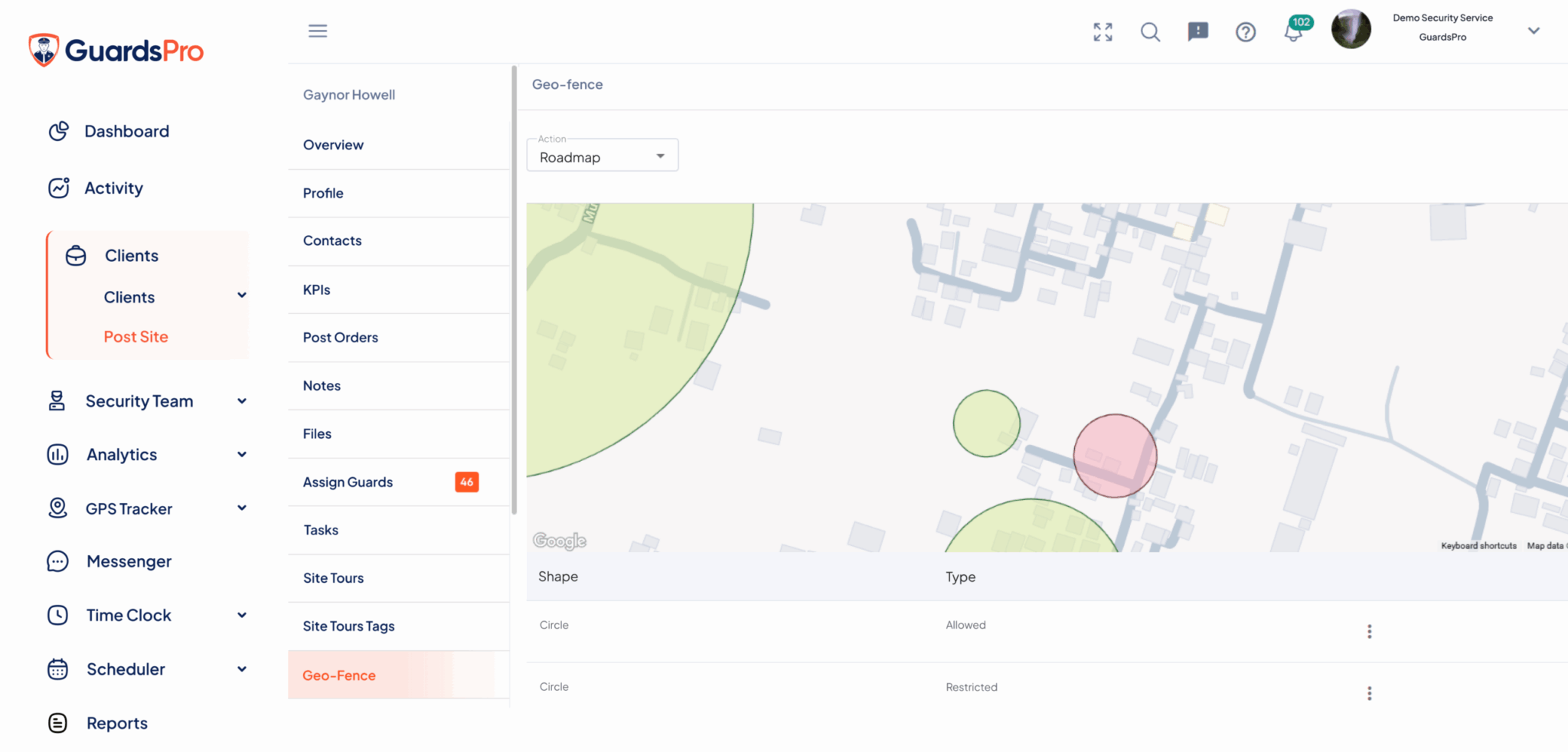The height and width of the screenshot is (752, 1568).
Task: Select the Post Orders tab
Action: 340,337
